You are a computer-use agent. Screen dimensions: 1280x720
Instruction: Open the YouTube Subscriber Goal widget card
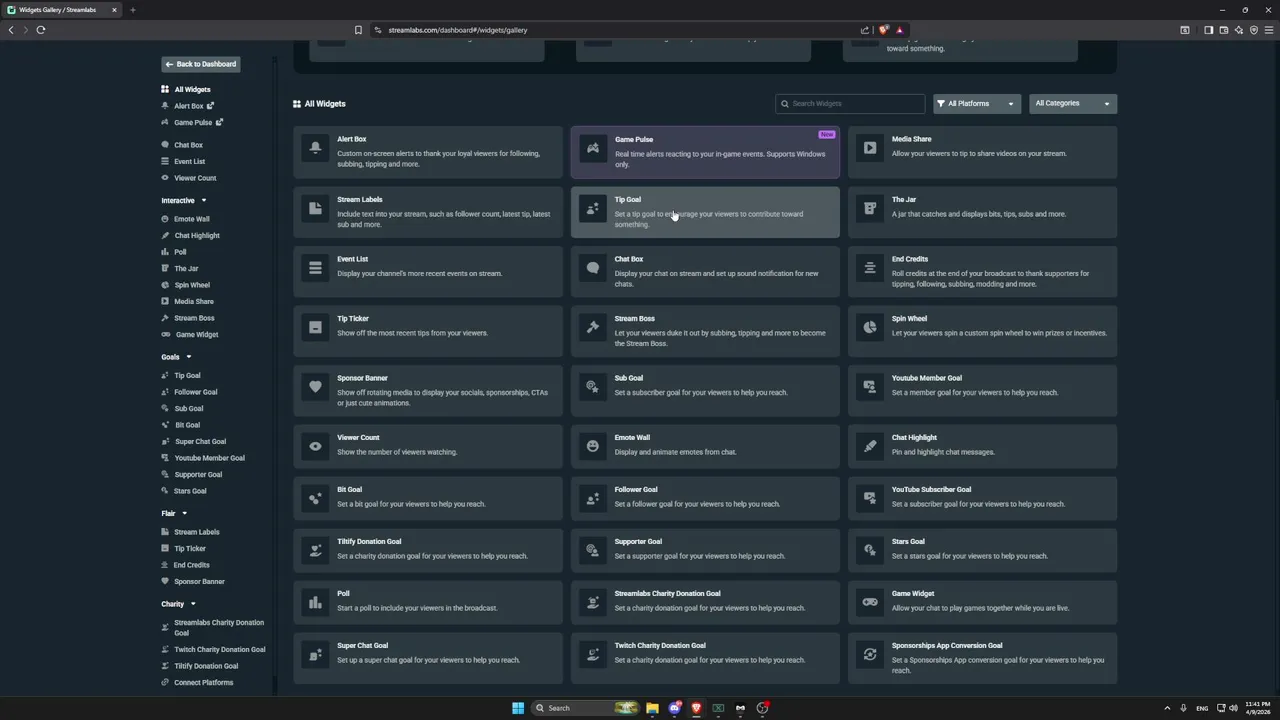pyautogui.click(x=982, y=496)
